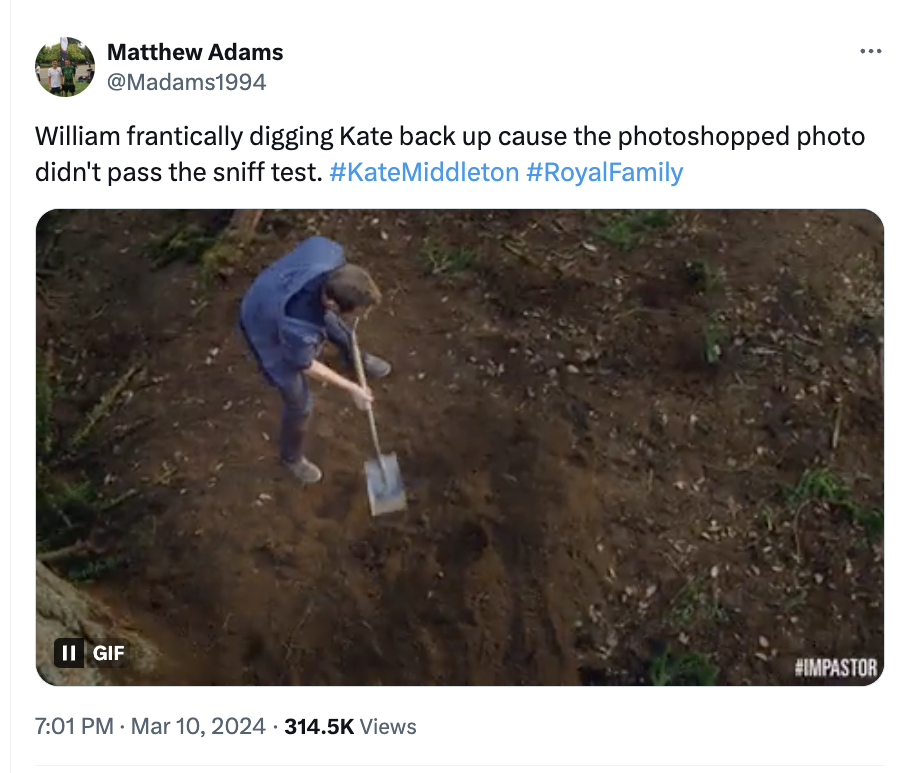Viewport: 909px width, 773px height.
Task: Click the 314.5K Views count
Action: tap(314, 727)
